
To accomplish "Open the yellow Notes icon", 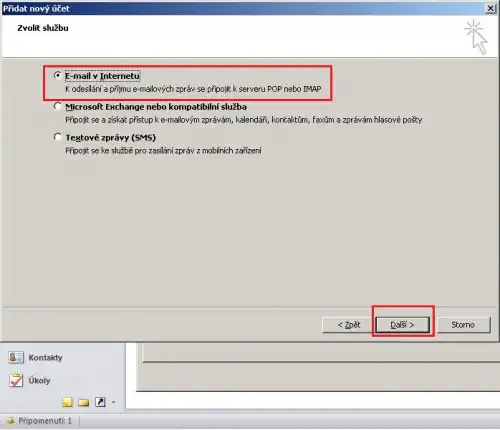I will 67,402.
